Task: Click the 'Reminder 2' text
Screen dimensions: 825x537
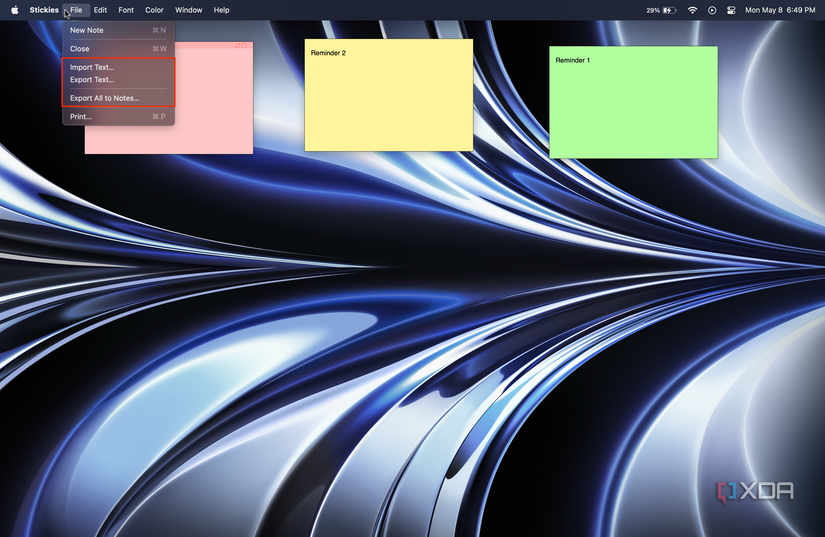Action: (x=328, y=53)
